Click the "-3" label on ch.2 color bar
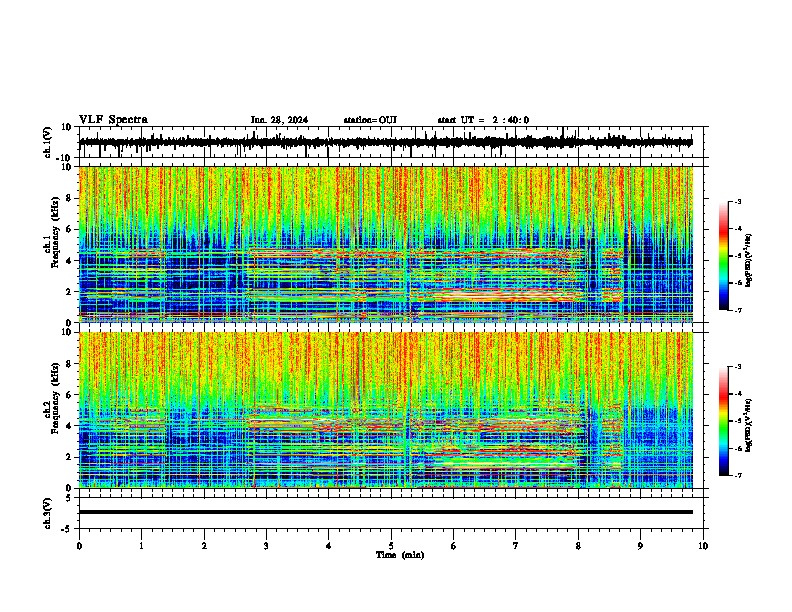 tap(737, 367)
